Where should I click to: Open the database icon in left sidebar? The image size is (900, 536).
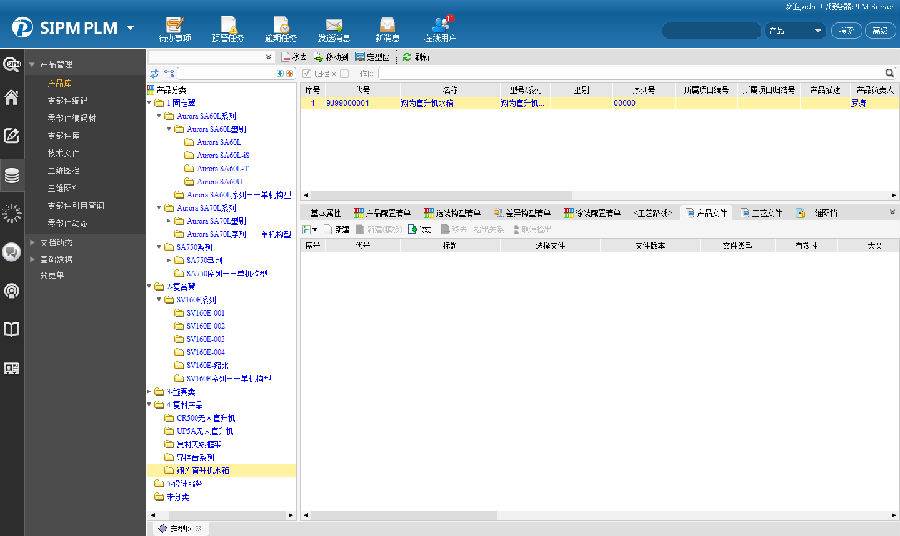click(x=12, y=176)
